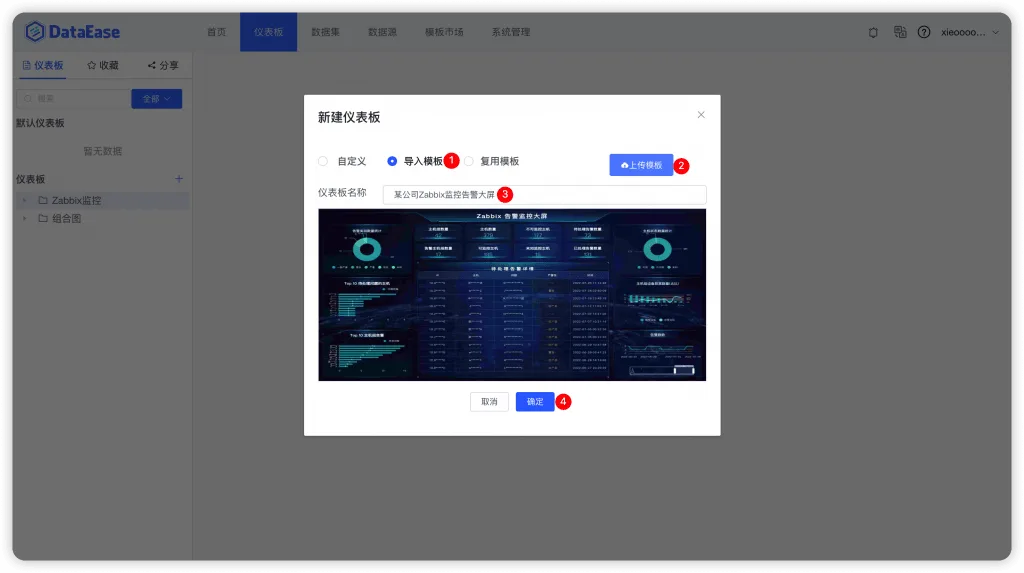Open the help question mark icon
Viewport: 1024px width, 573px height.
[x=923, y=32]
